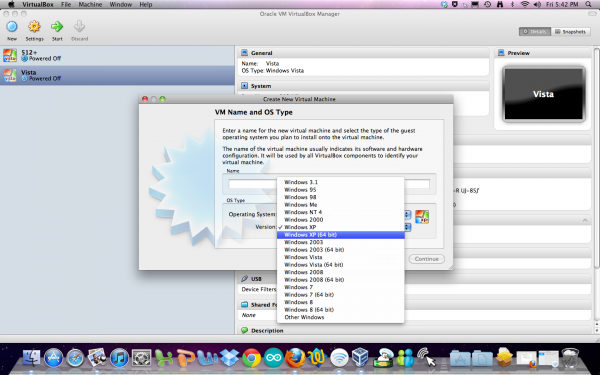
Task: Open Firefox from the Dock
Action: click(295, 358)
